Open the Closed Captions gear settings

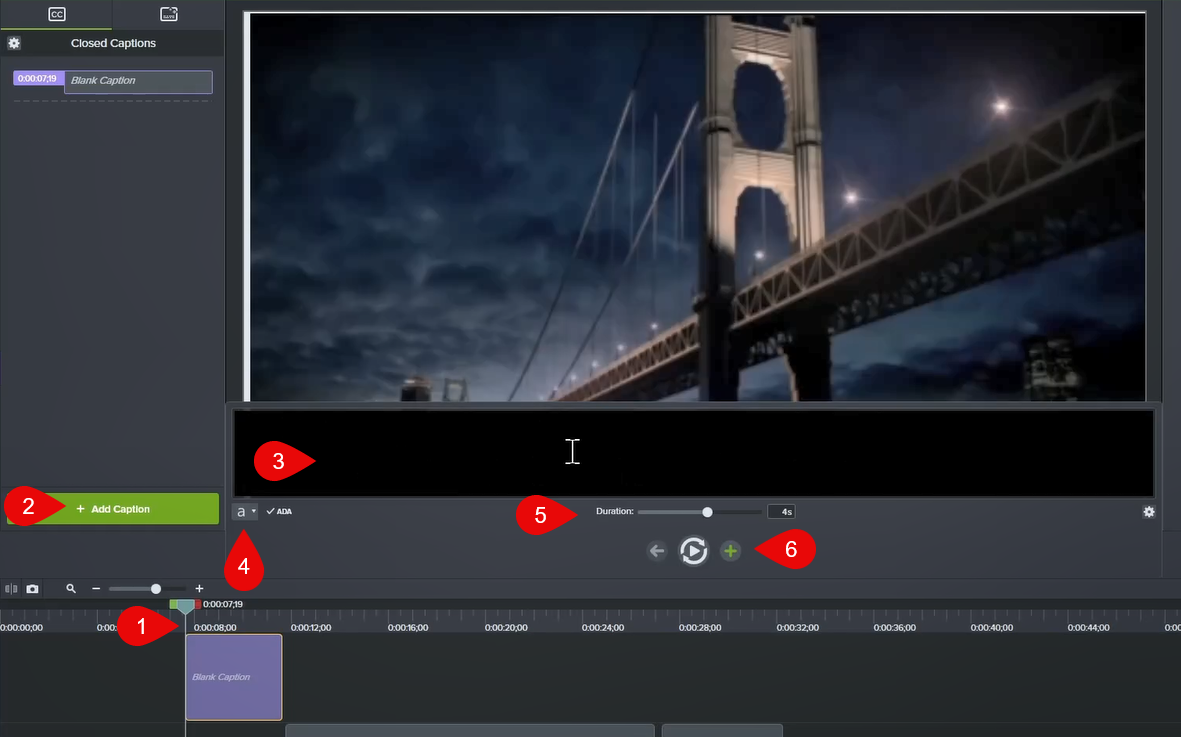(x=14, y=43)
